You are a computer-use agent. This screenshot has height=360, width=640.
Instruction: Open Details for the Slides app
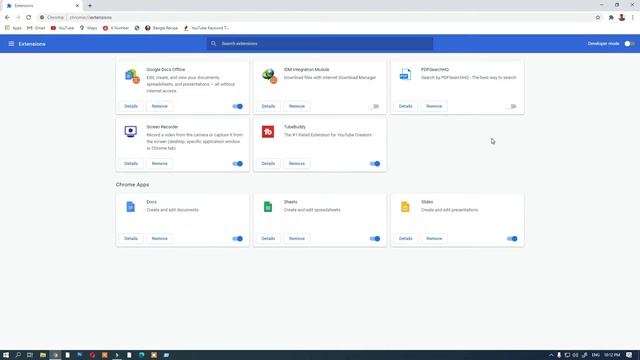point(405,239)
